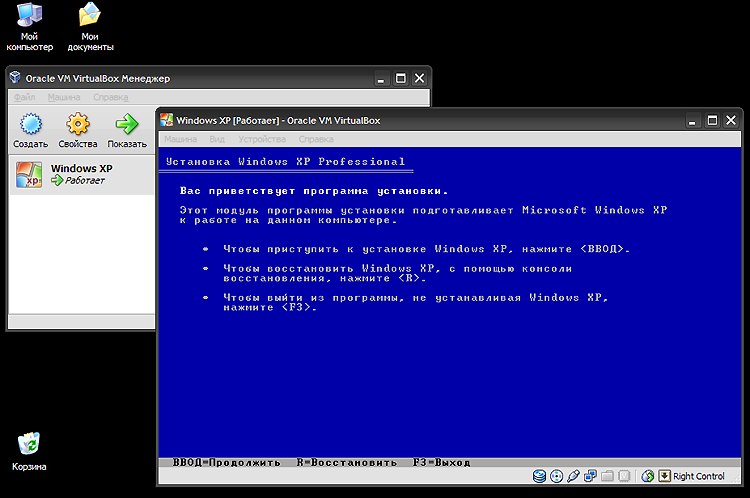Select the Windows XP machine in the list
The image size is (750, 498).
[x=80, y=174]
